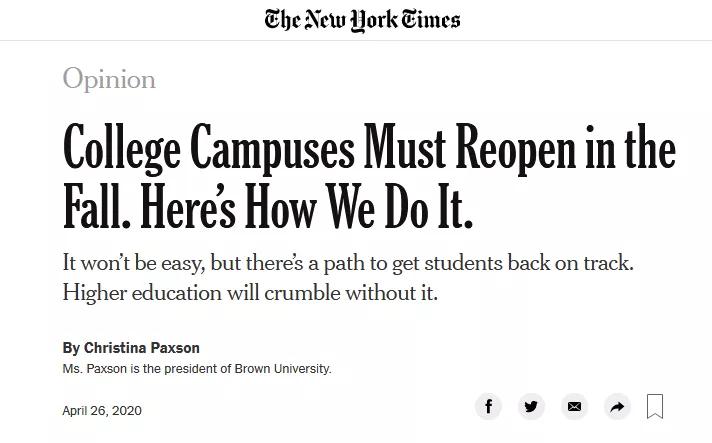Email this article via envelope icon
This screenshot has height=443, width=712.
coord(574,406)
